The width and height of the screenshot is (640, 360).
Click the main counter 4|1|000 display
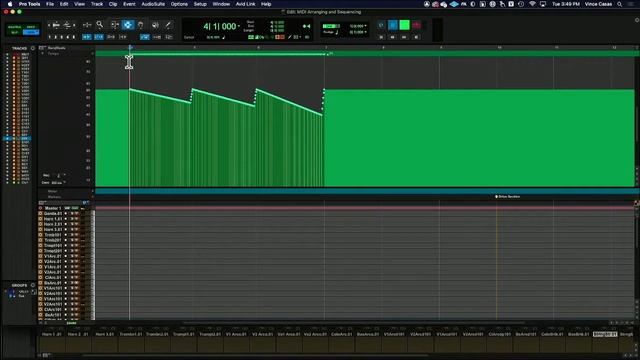220,27
